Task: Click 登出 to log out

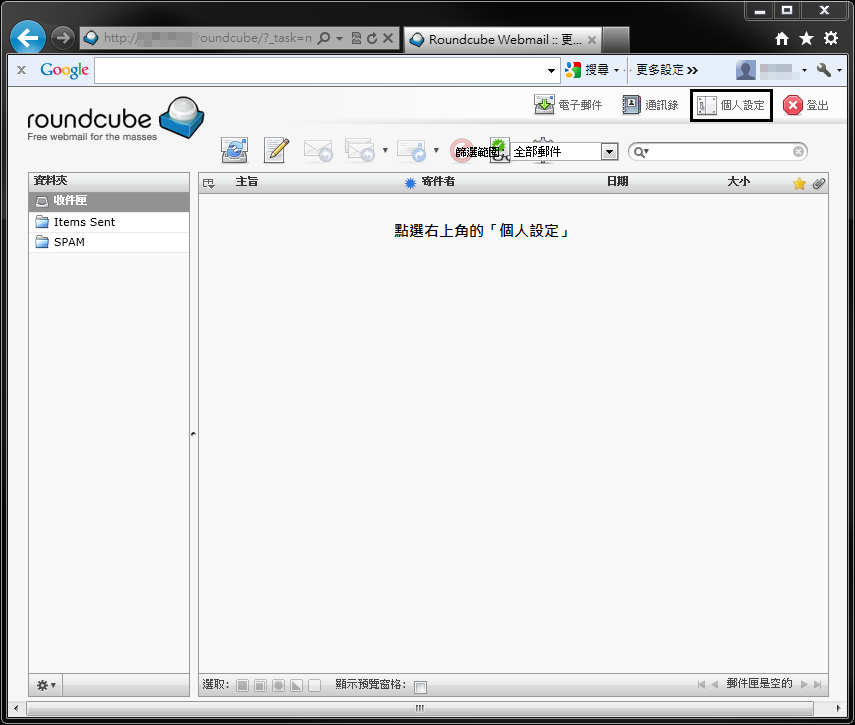Action: 806,105
